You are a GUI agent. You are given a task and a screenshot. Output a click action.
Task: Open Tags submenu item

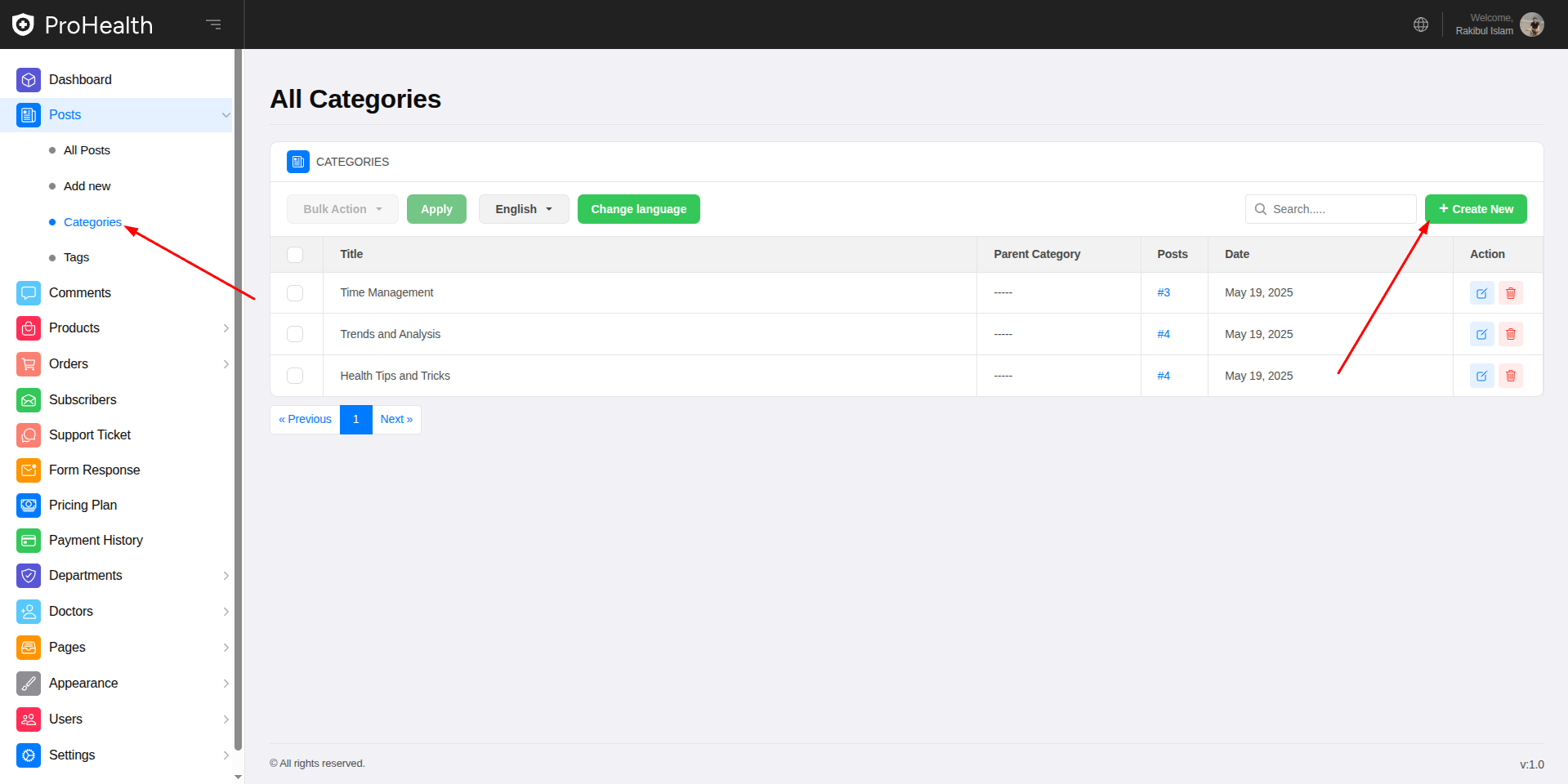(x=76, y=257)
